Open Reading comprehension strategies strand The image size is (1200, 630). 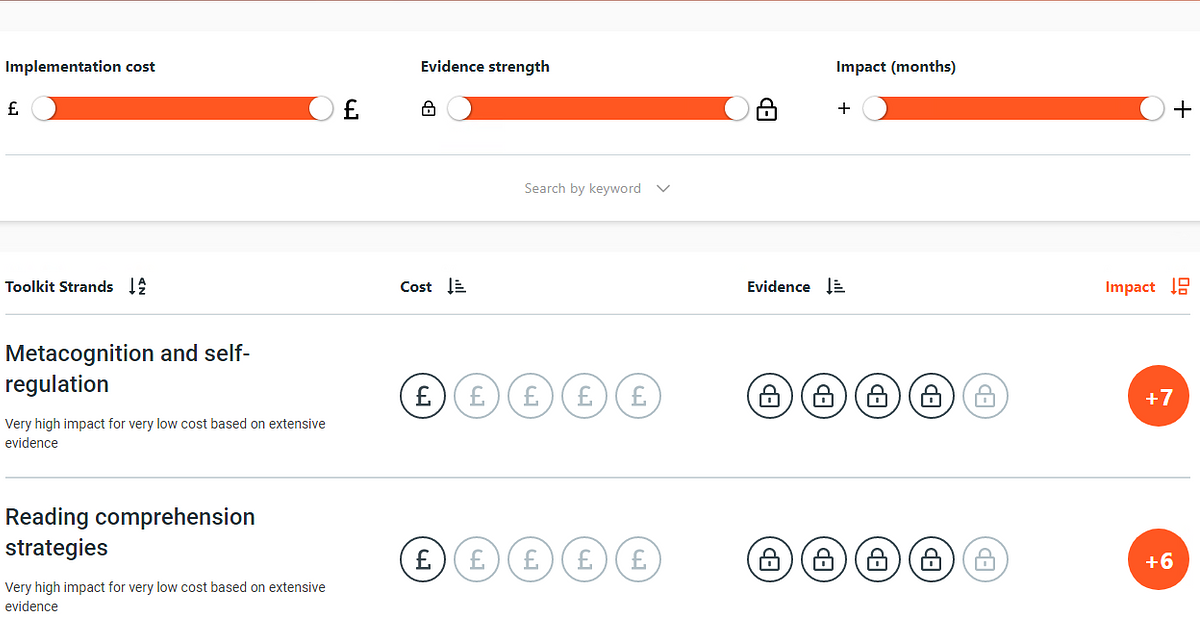tap(130, 532)
